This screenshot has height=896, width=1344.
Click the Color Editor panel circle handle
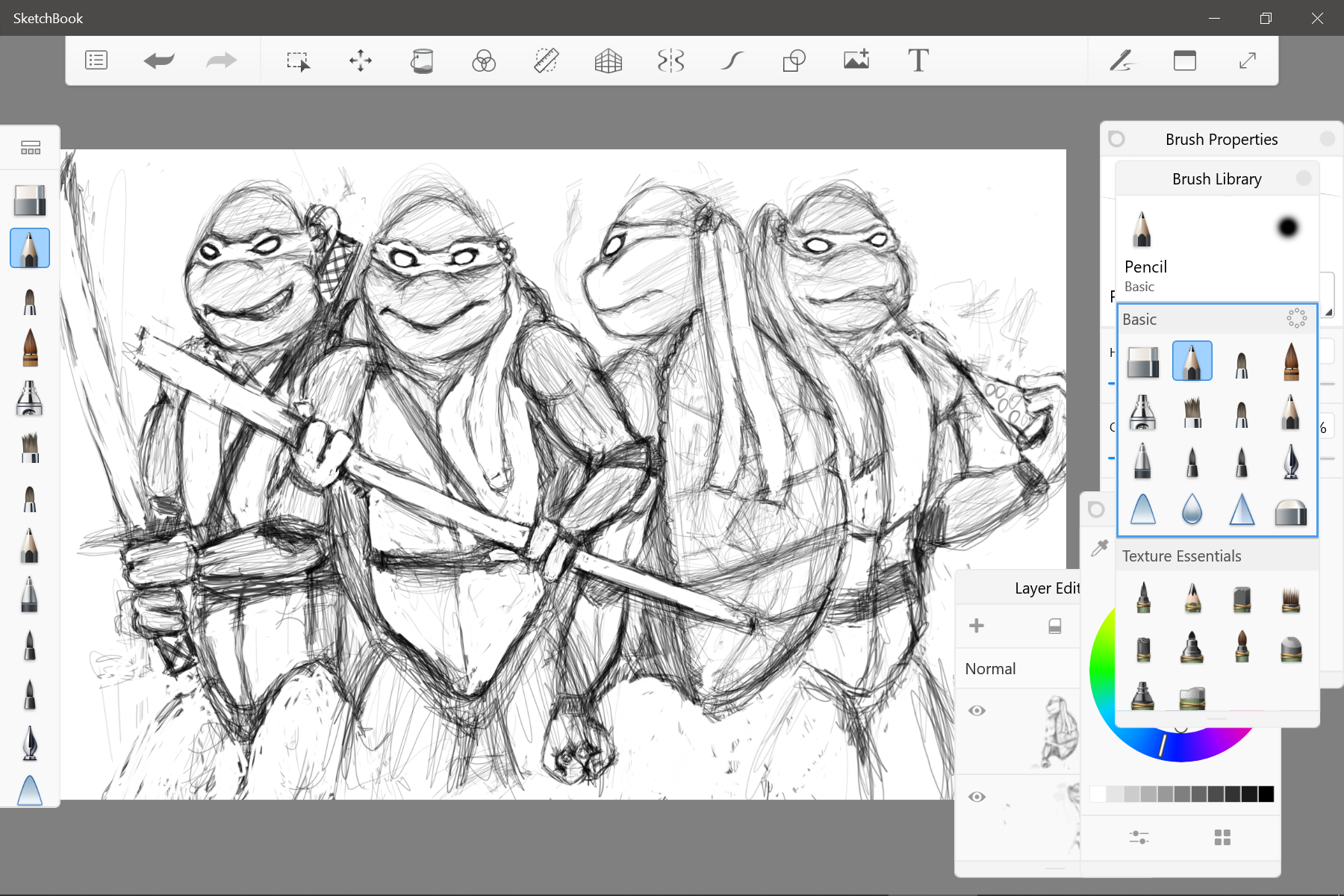click(1096, 510)
